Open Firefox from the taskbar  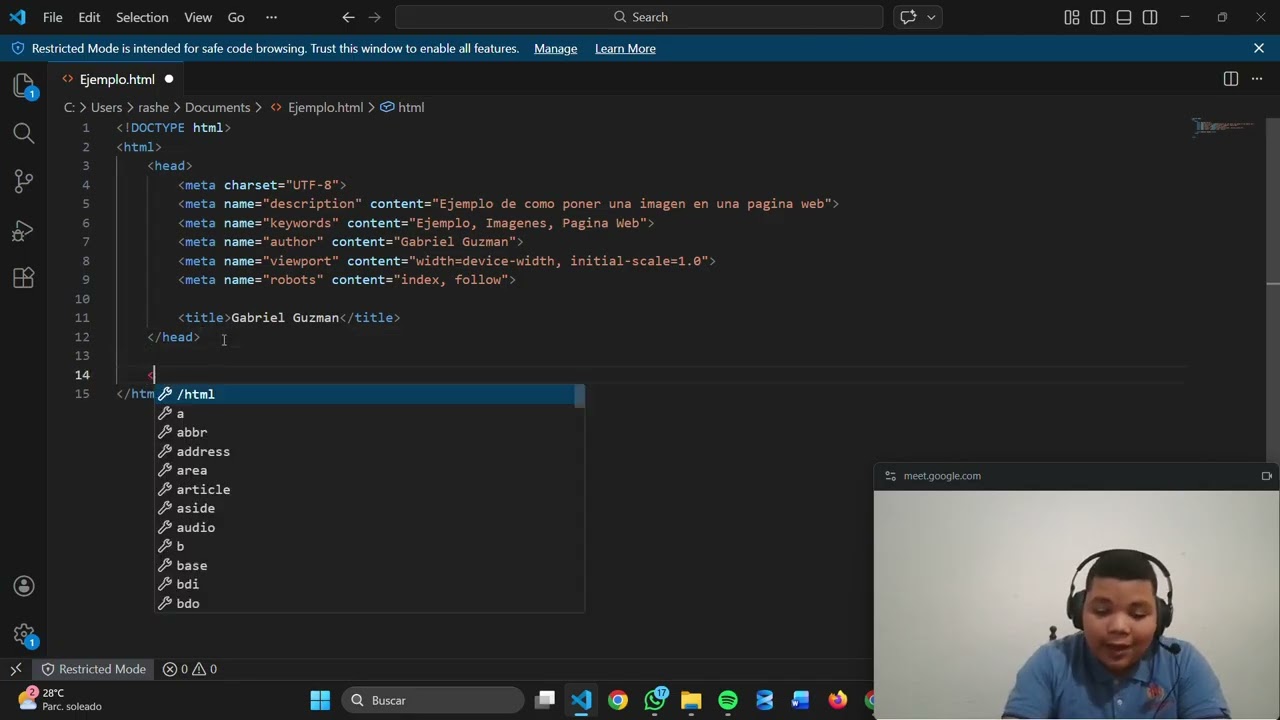click(x=837, y=700)
